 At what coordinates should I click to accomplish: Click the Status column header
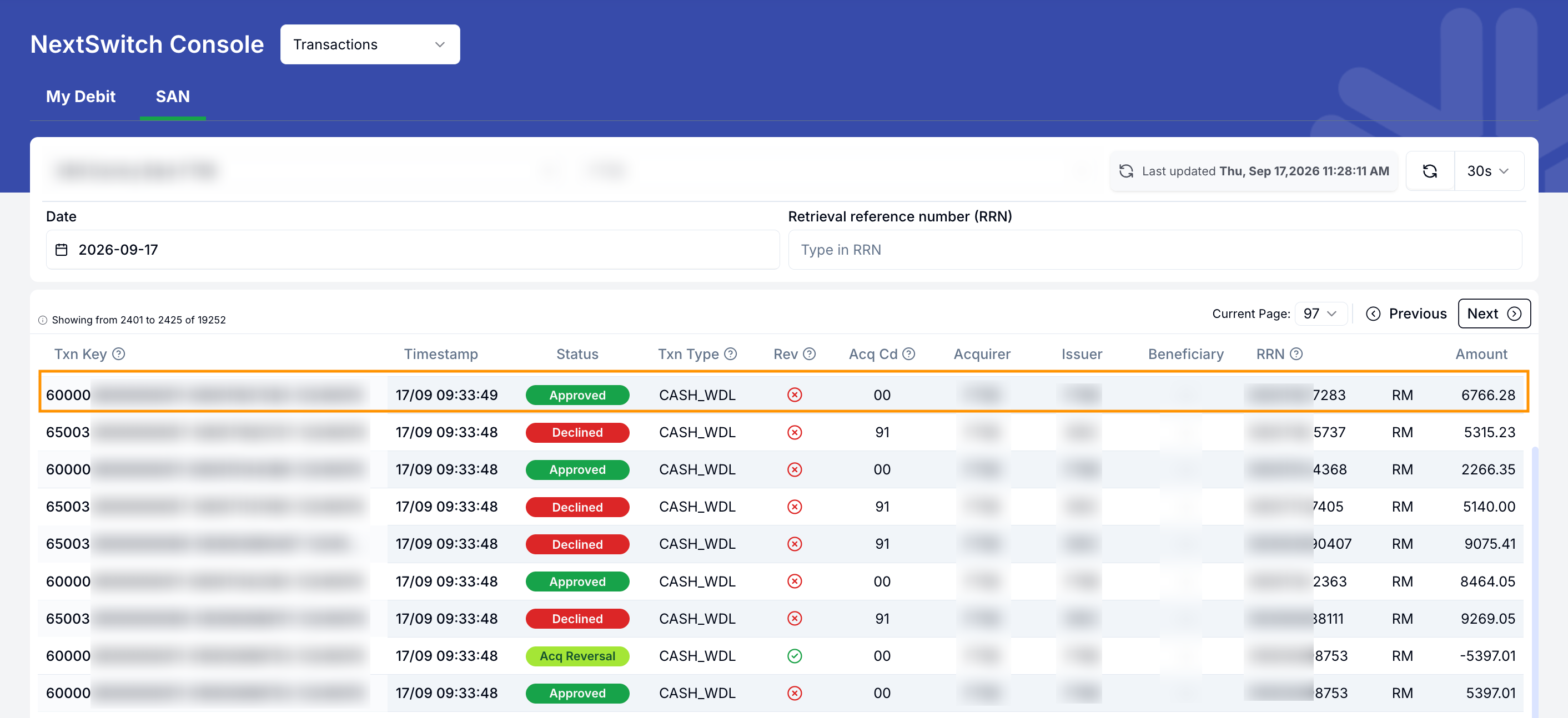point(577,353)
